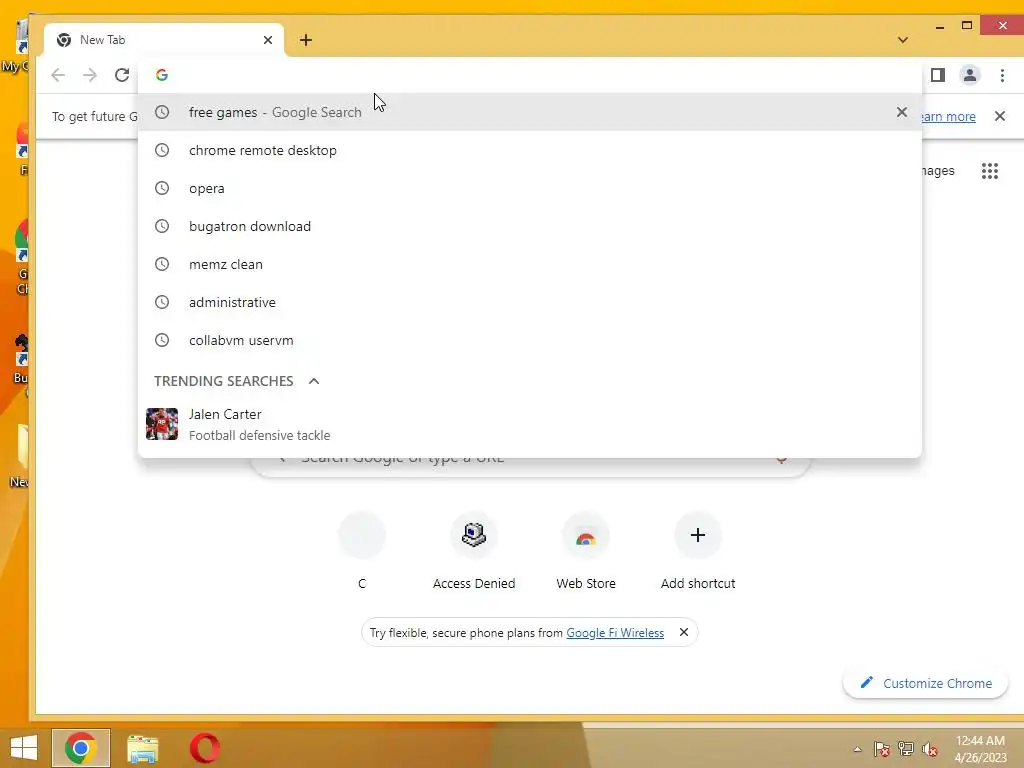The image size is (1024, 768).
Task: Click the history icon beside administrative
Action: coord(162,302)
